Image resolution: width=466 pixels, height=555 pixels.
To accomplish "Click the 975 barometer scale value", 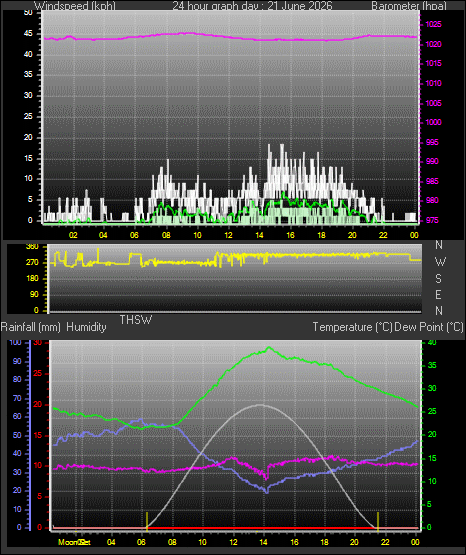I will point(432,221).
